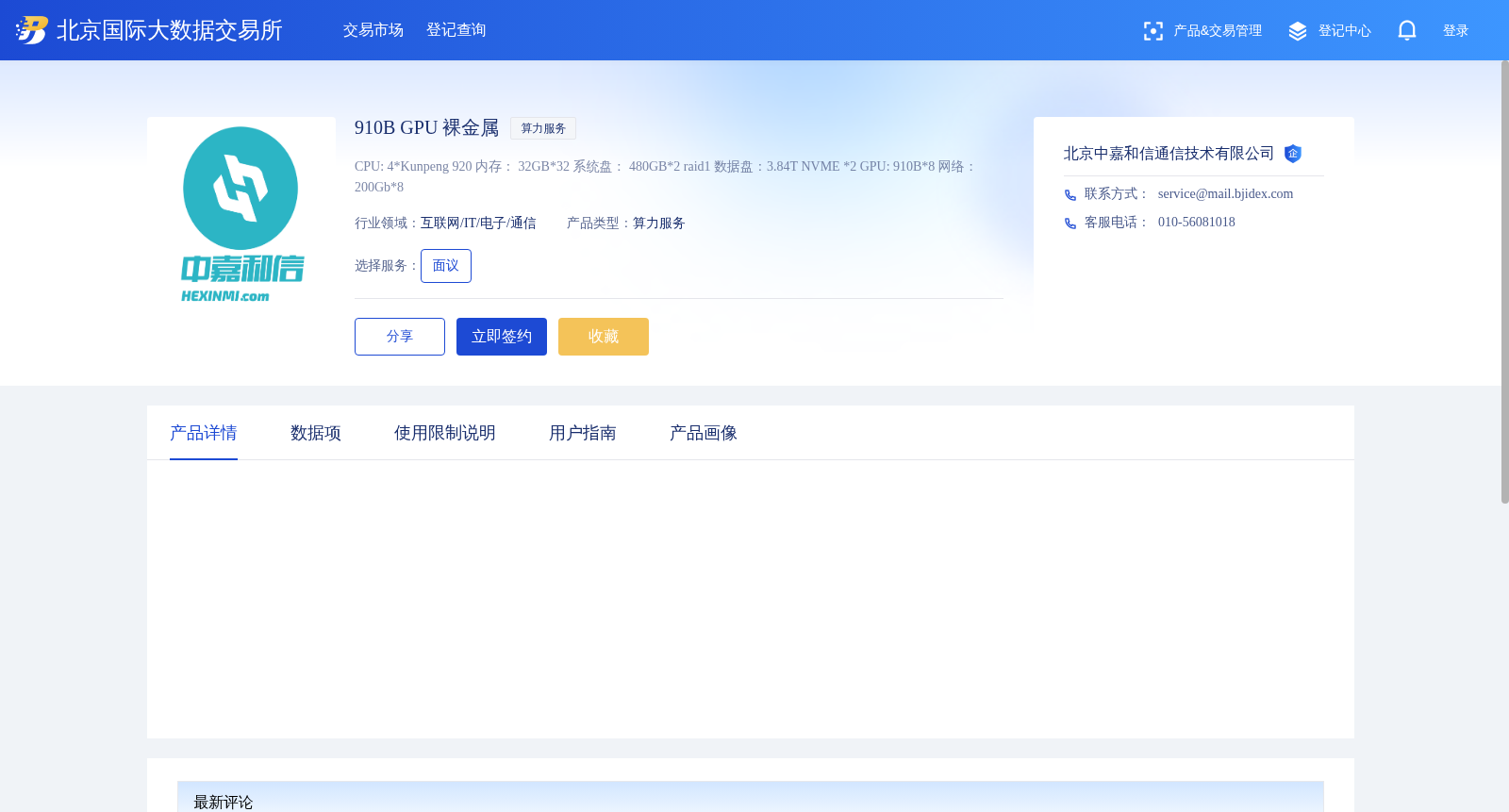The image size is (1509, 812).
Task: Open the 产品&交易管理 scan icon
Action: (1152, 31)
